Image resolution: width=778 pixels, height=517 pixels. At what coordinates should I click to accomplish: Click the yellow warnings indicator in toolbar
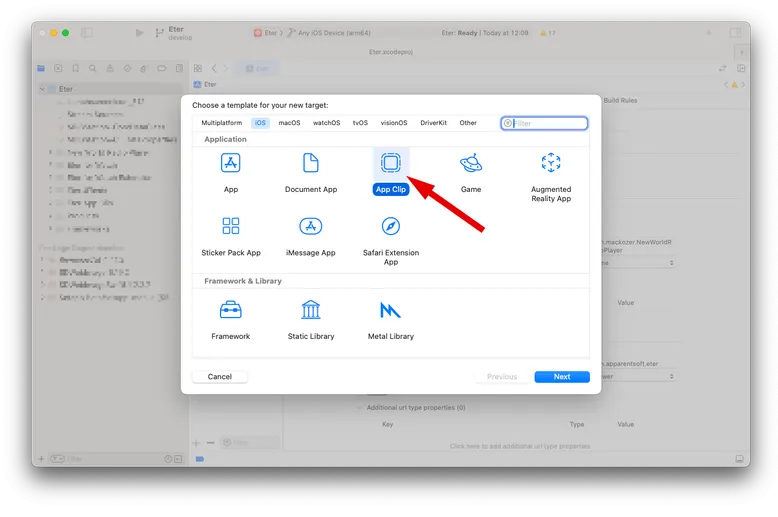point(548,33)
